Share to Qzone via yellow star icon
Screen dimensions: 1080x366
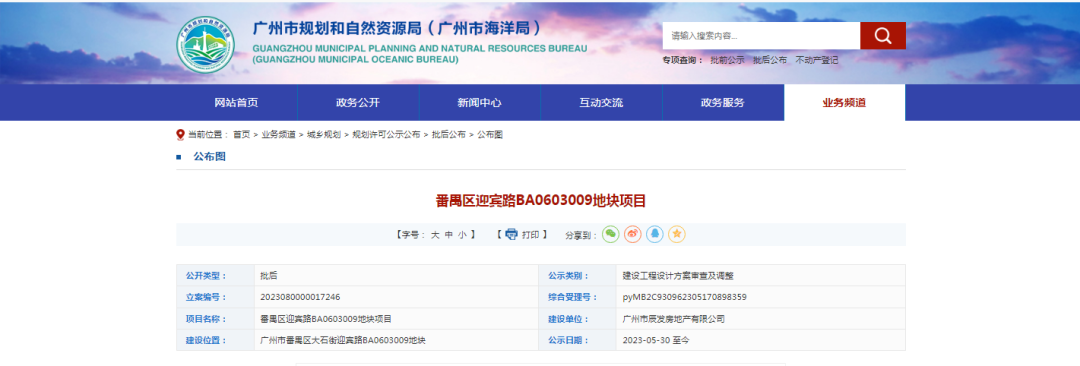677,234
